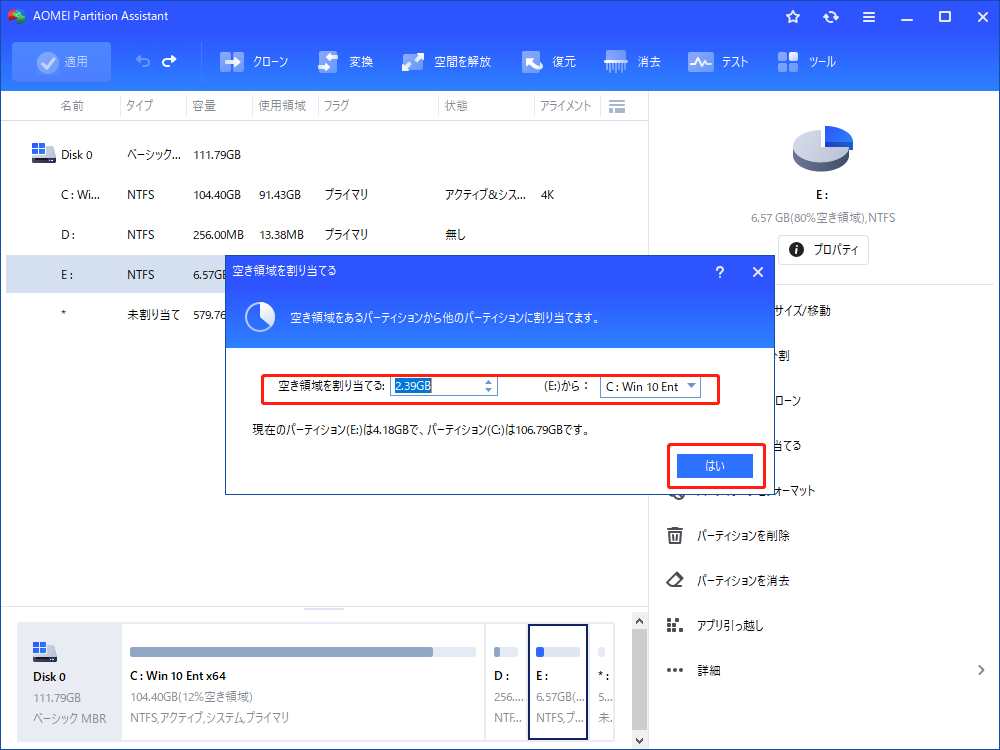This screenshot has width=1000, height=750.
Task: Open the Test (テスト) tool
Action: 717,62
